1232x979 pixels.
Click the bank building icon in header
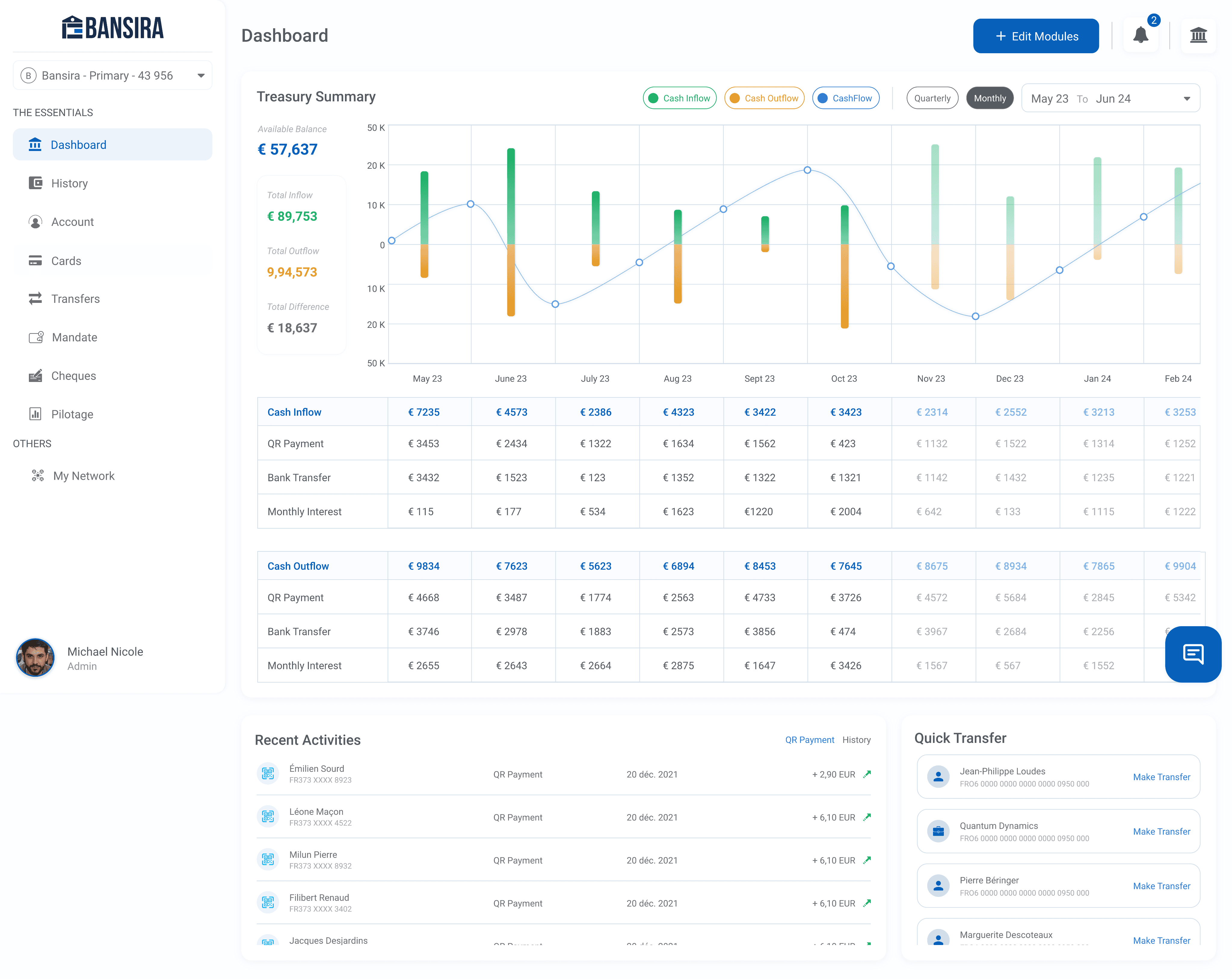pyautogui.click(x=1198, y=35)
